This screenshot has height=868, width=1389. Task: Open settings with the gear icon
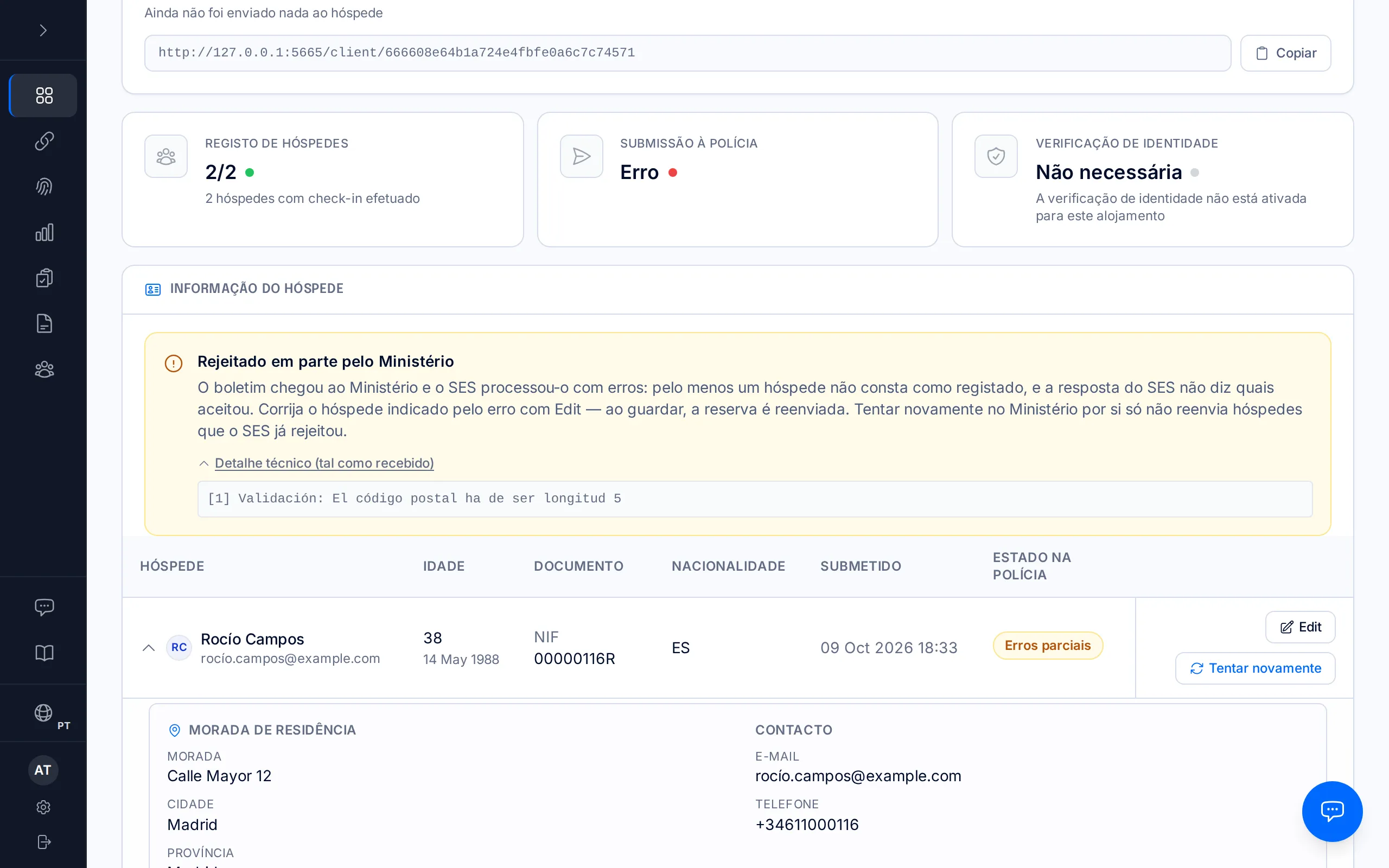click(43, 807)
